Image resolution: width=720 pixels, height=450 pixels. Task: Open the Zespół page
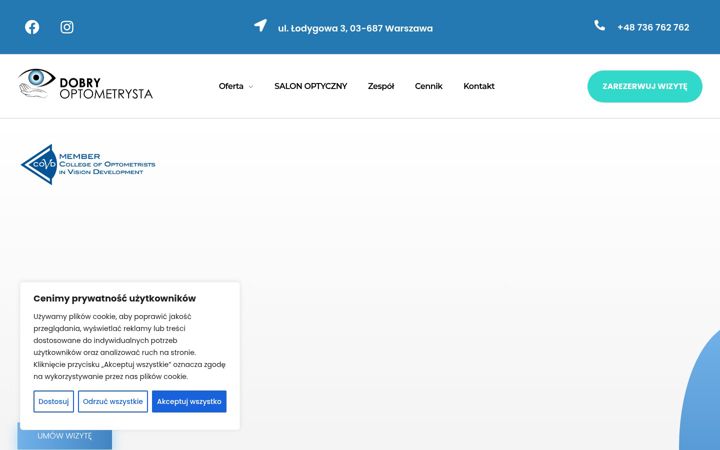[x=381, y=86]
